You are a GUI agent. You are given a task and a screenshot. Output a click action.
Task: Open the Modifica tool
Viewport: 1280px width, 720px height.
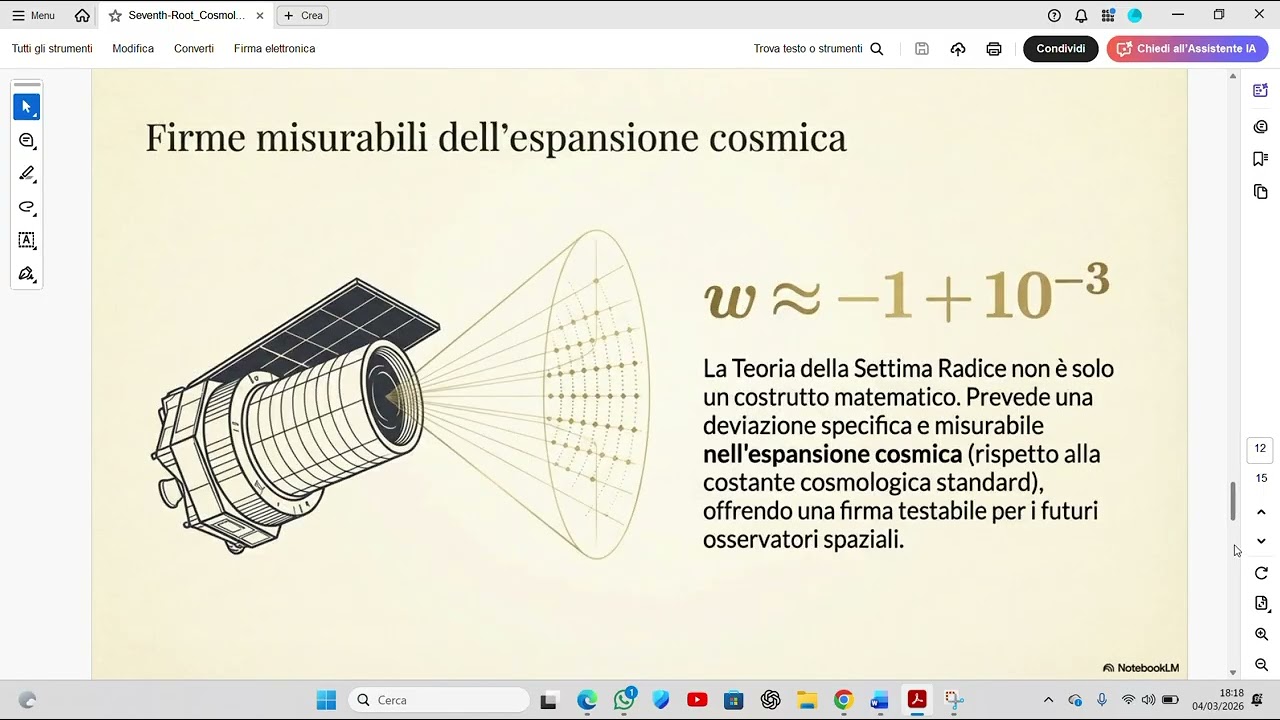[x=133, y=49]
